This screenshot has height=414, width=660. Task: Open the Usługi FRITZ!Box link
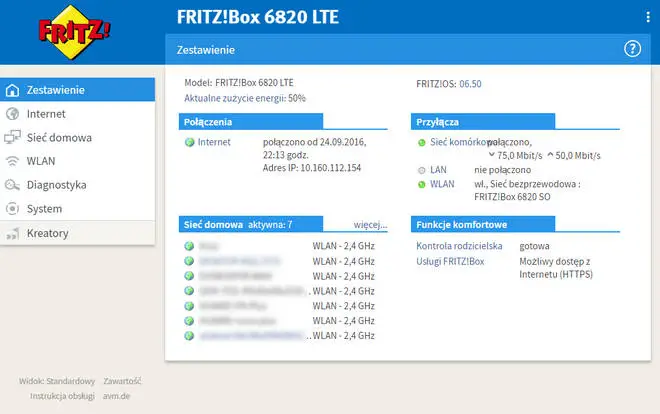click(450, 261)
